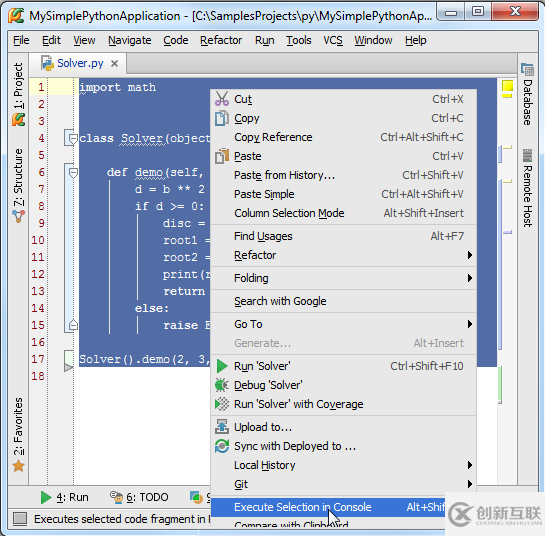This screenshot has height=536, width=545.
Task: Click the green Run 'Solver' arrow icon
Action: click(221, 366)
